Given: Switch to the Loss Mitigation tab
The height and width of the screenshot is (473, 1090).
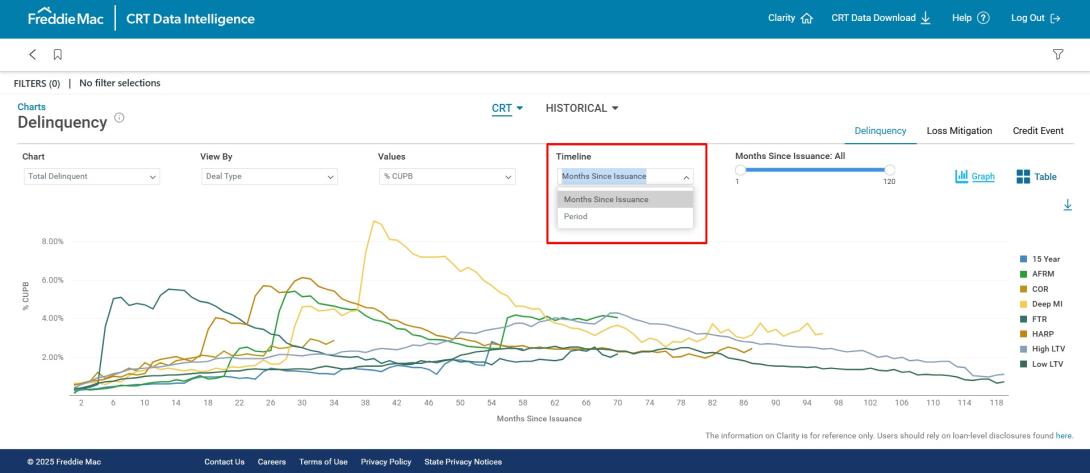Looking at the screenshot, I should [x=959, y=131].
